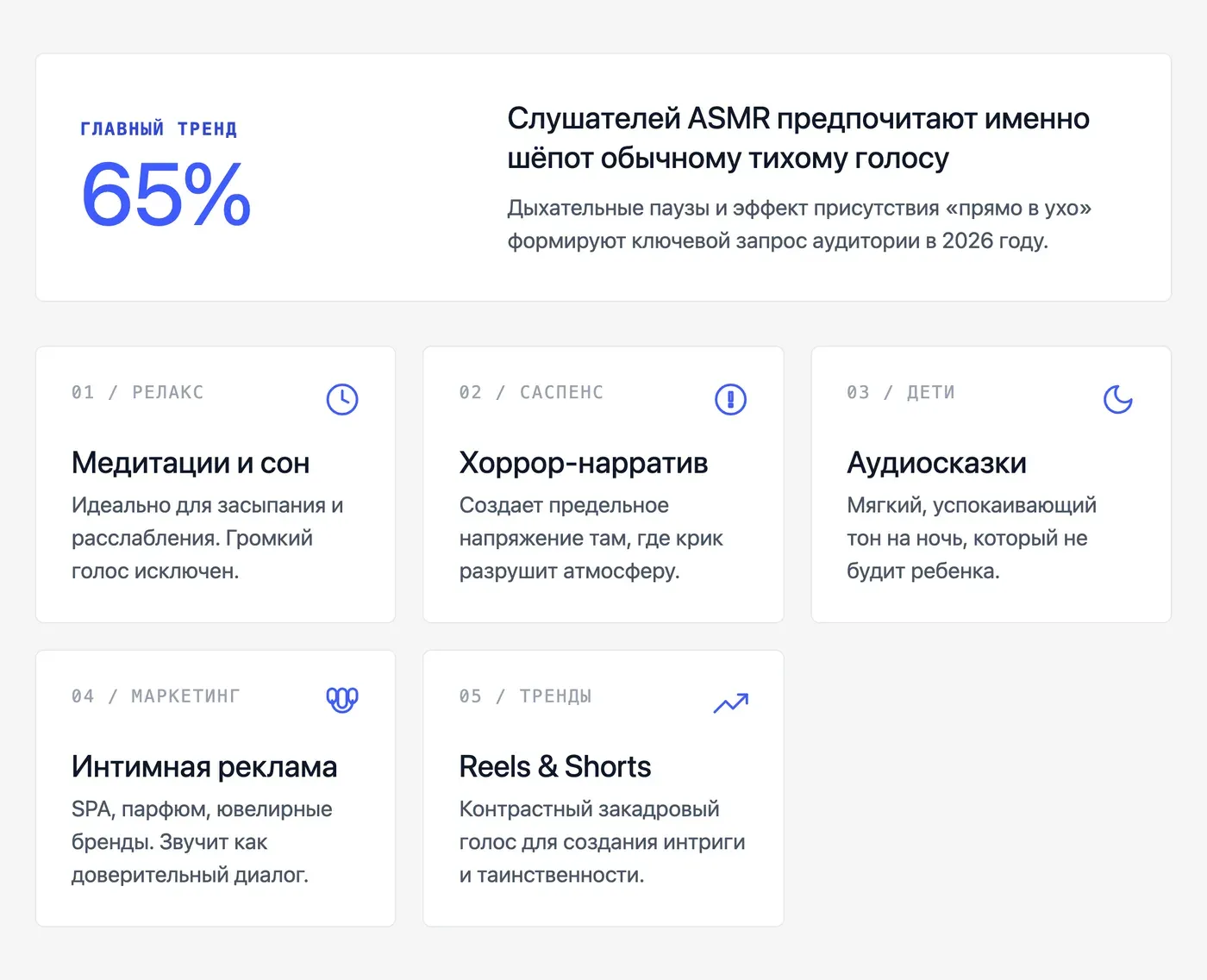
Task: Click the text Идеально для засыпания
Action: 208,538
